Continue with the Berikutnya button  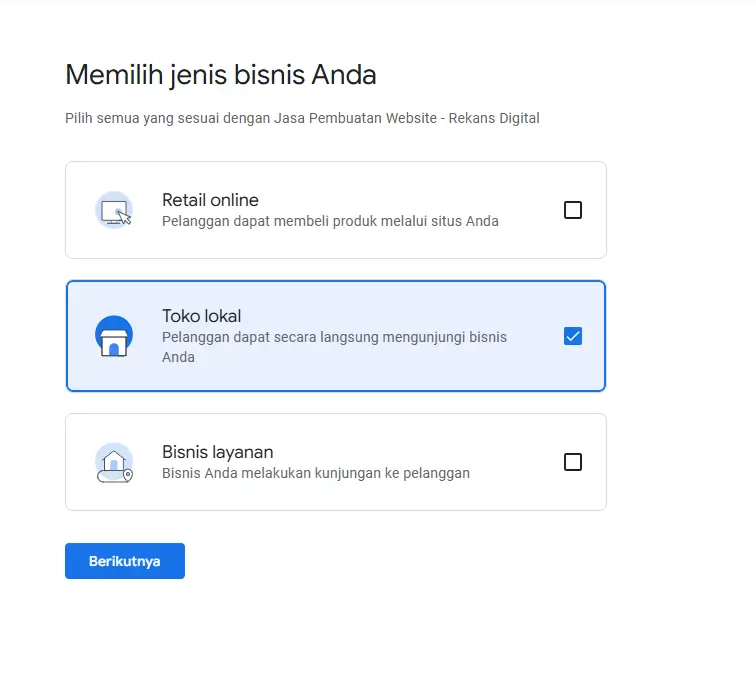tap(125, 561)
